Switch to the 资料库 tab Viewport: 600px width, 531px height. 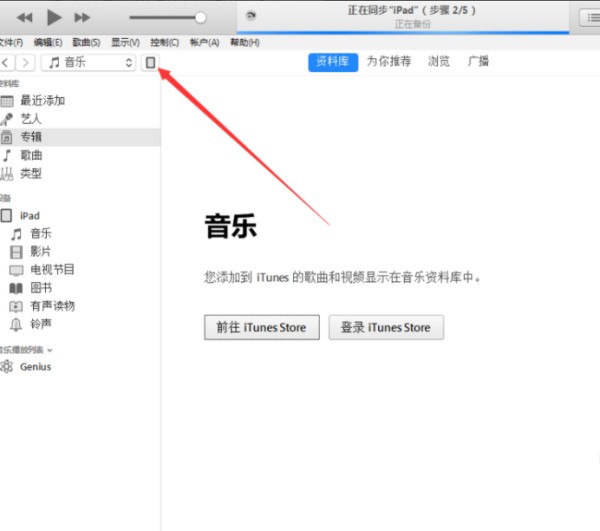click(x=333, y=62)
